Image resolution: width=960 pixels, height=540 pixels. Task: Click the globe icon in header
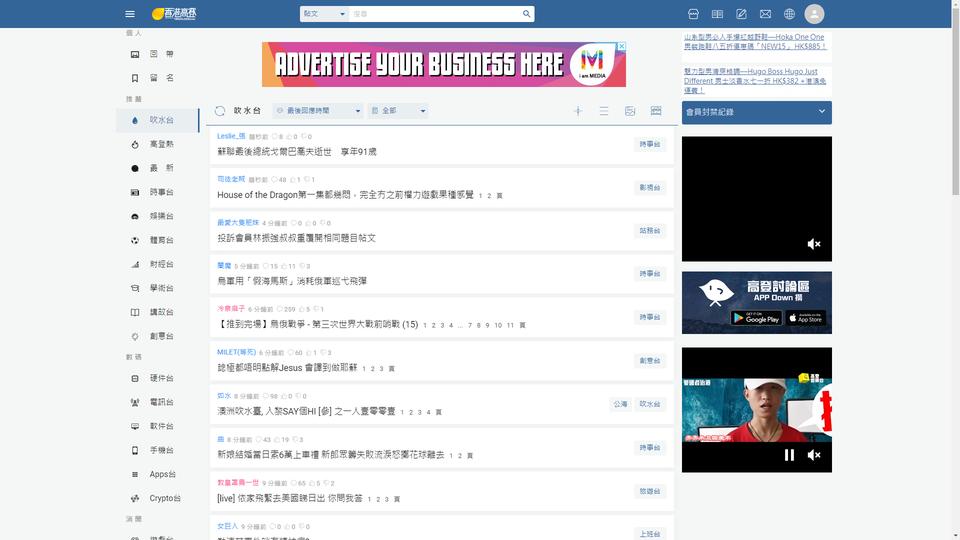coord(789,13)
